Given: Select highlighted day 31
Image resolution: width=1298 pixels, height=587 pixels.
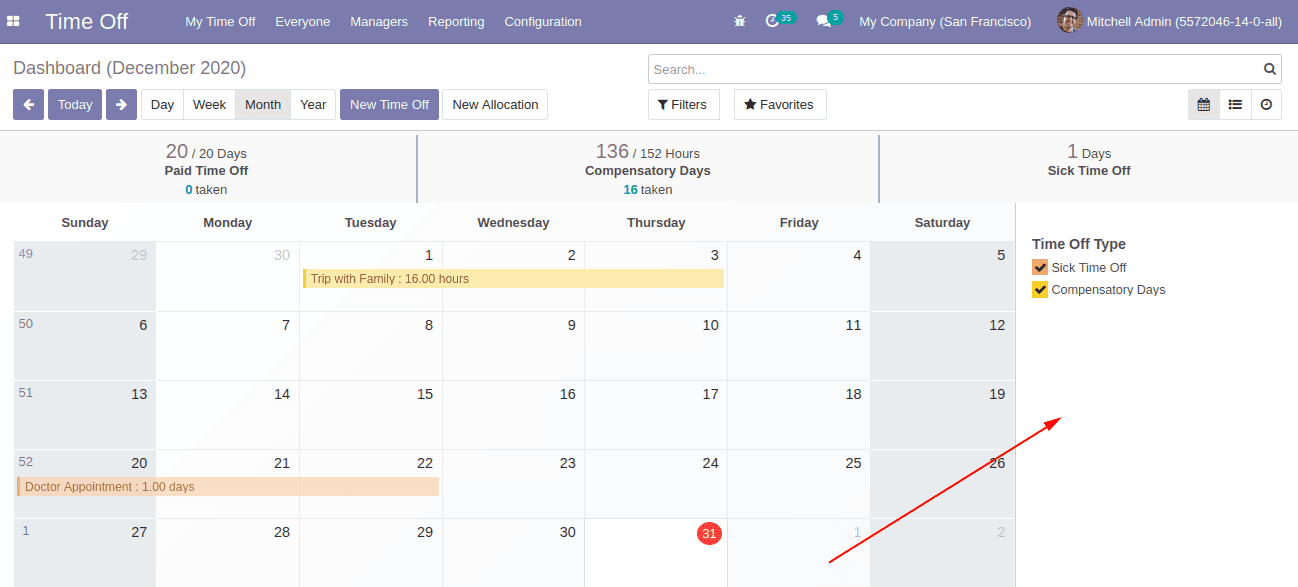Looking at the screenshot, I should [709, 533].
